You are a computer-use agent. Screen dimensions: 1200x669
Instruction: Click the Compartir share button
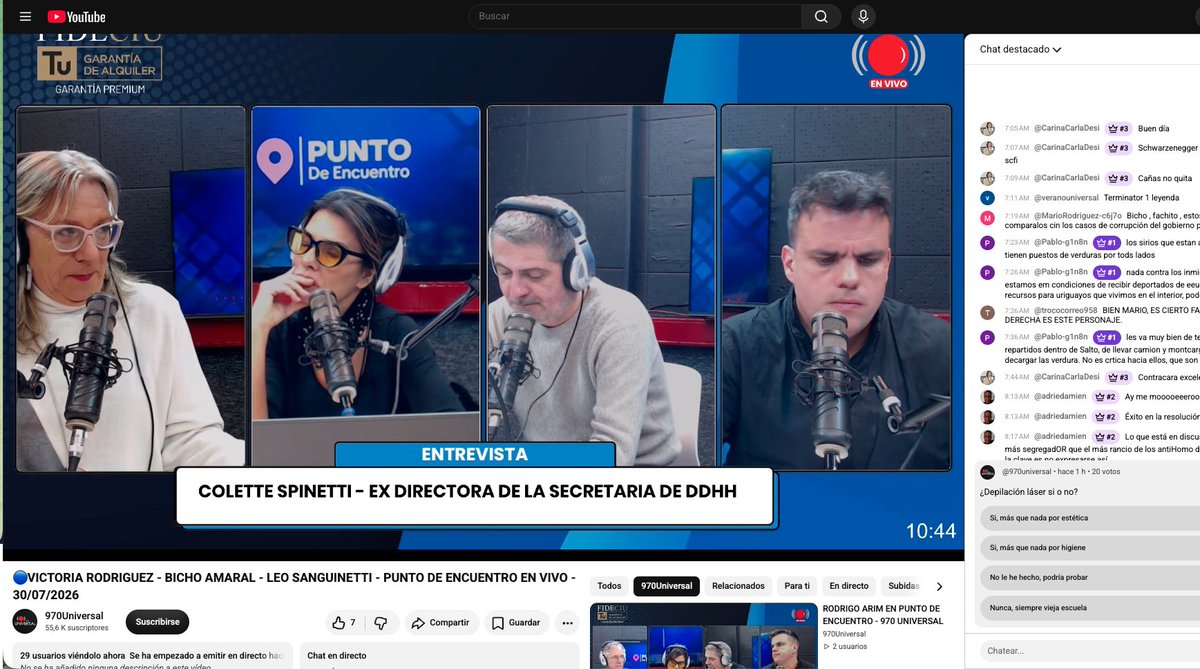[440, 622]
